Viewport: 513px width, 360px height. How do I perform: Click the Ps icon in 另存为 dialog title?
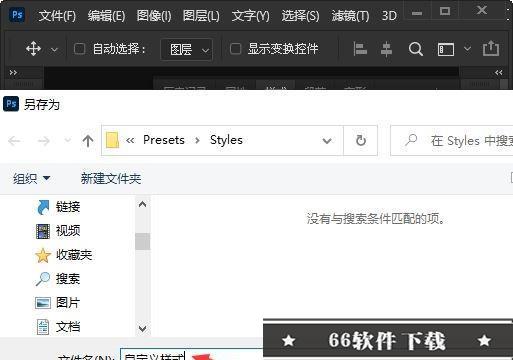pyautogui.click(x=11, y=104)
